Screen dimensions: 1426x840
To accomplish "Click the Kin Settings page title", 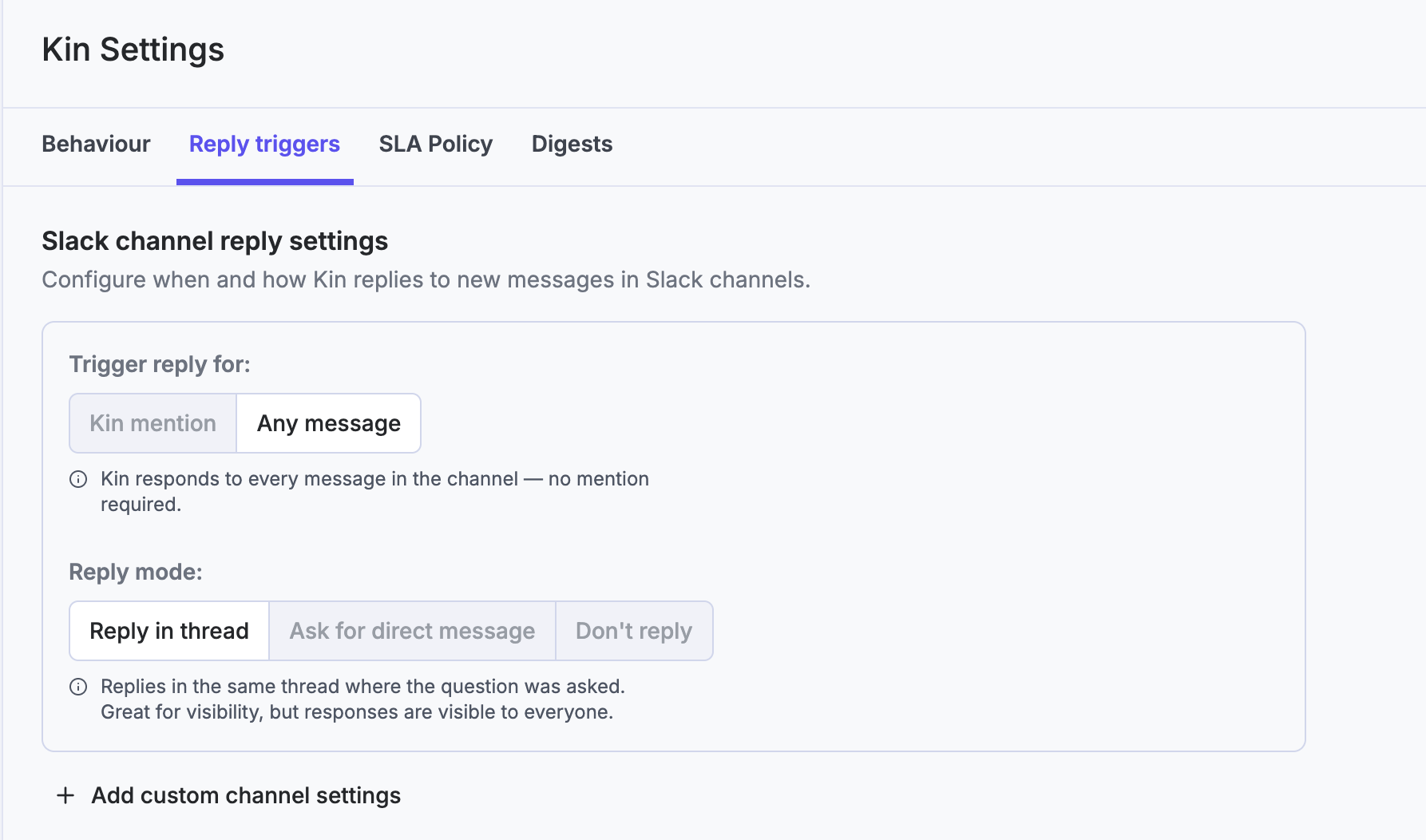I will click(133, 50).
